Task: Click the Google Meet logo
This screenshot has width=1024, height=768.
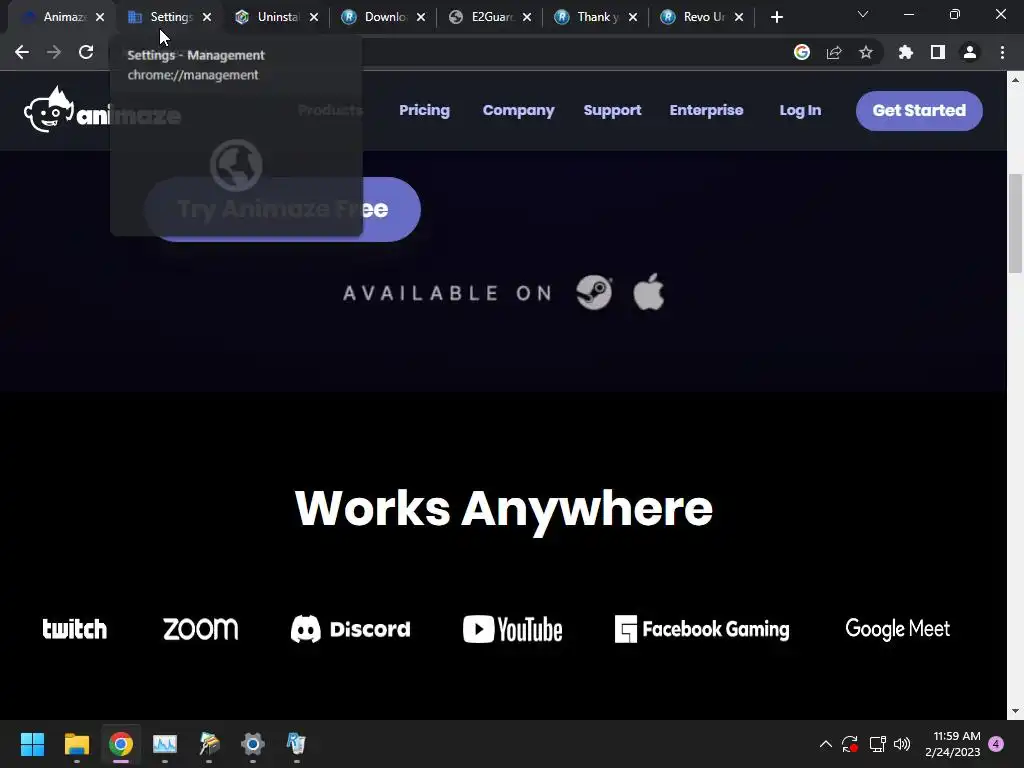Action: pos(898,629)
